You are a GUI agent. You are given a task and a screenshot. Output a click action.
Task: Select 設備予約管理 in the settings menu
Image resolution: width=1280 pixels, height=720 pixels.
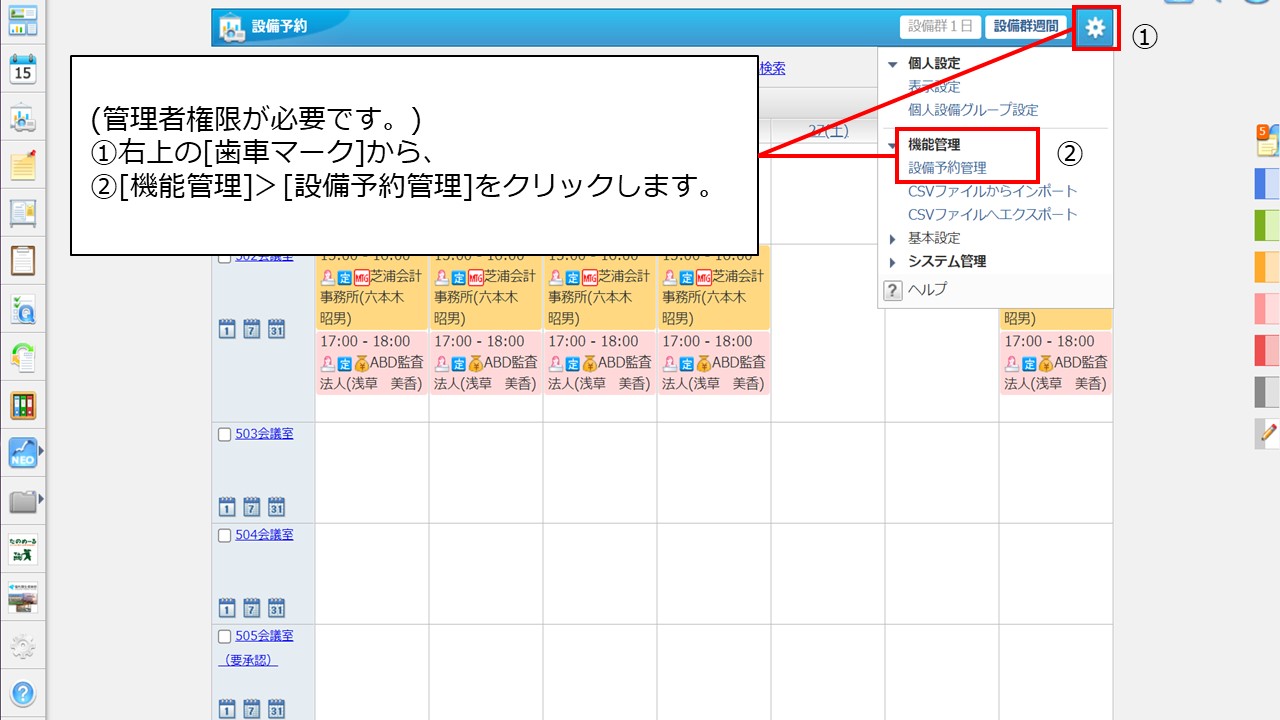tap(947, 168)
